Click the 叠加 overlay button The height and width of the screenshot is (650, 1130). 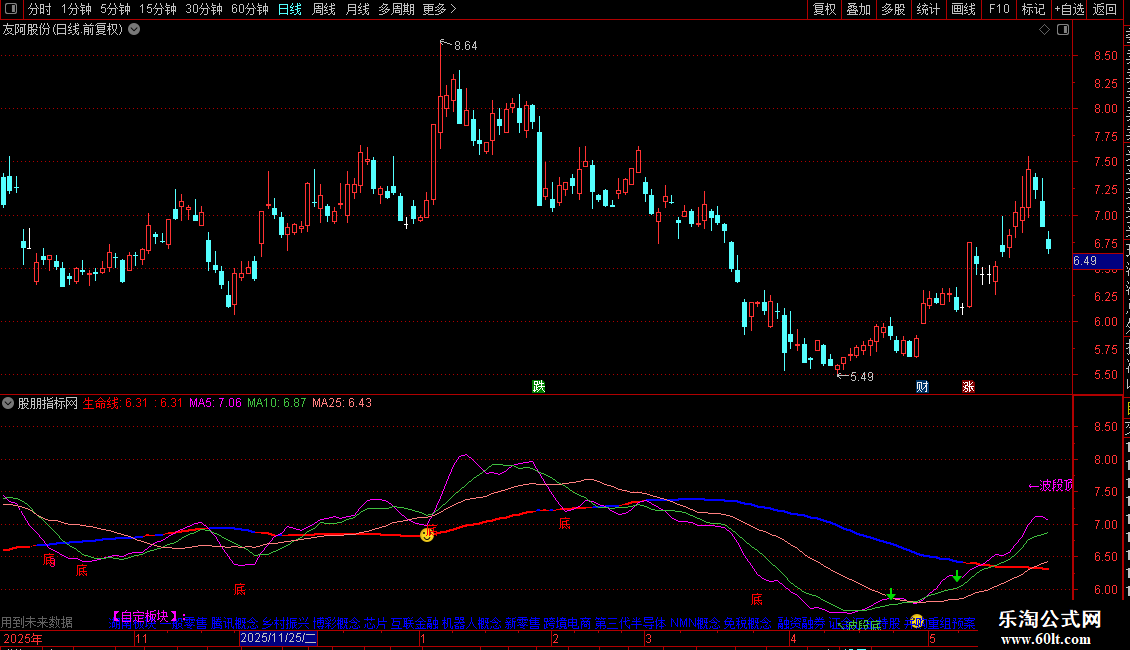tap(859, 9)
